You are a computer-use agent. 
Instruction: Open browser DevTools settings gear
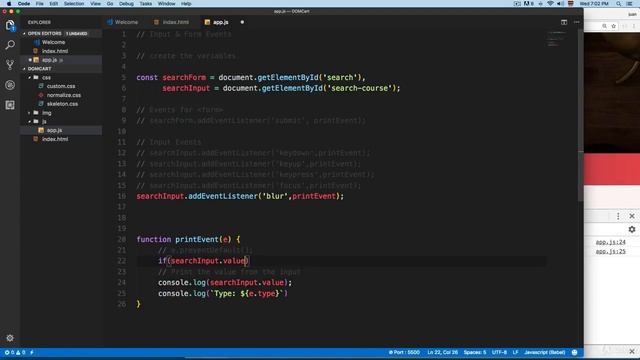point(632,229)
